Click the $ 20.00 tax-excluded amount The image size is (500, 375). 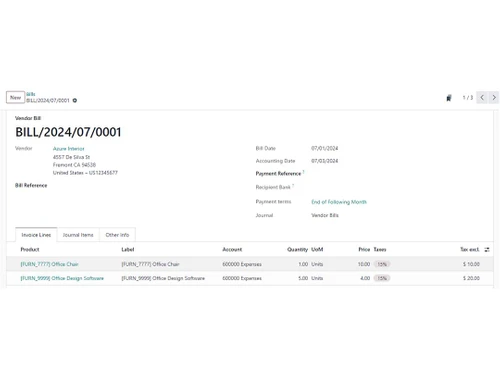tap(471, 278)
